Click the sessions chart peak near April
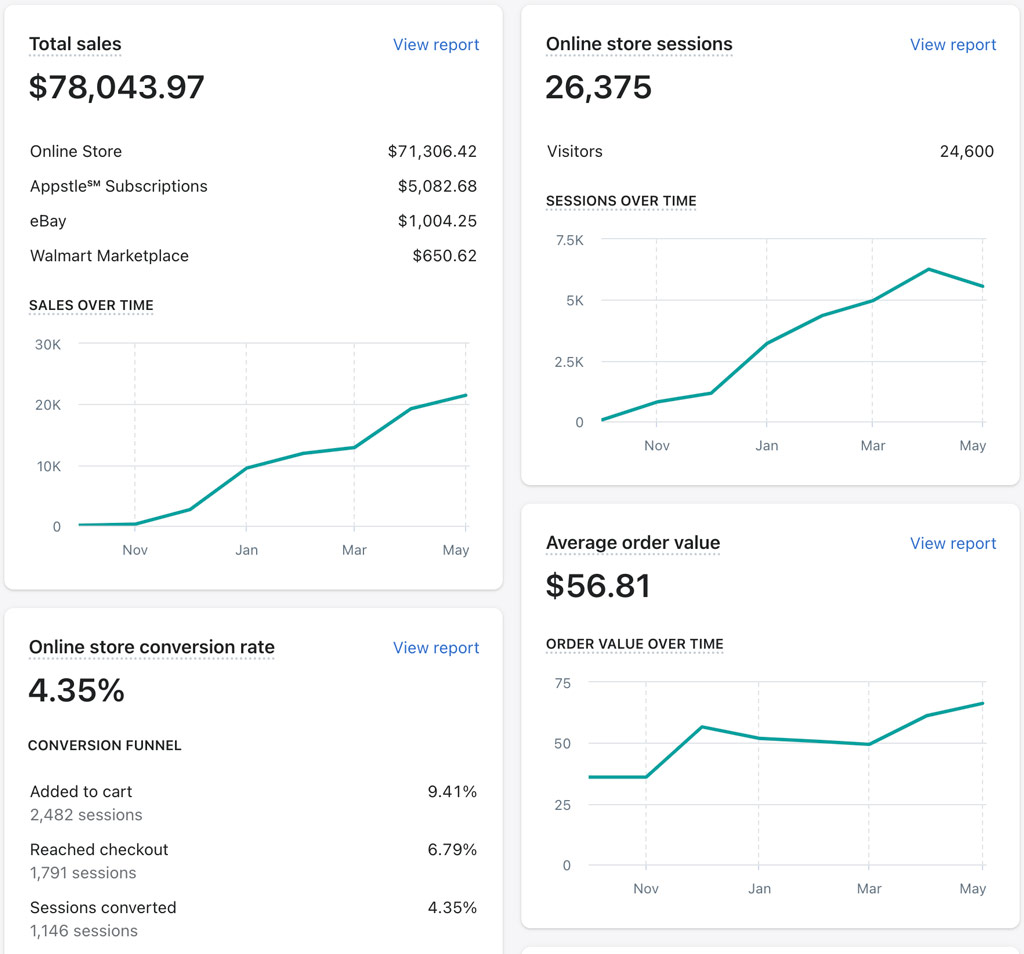 (x=929, y=269)
